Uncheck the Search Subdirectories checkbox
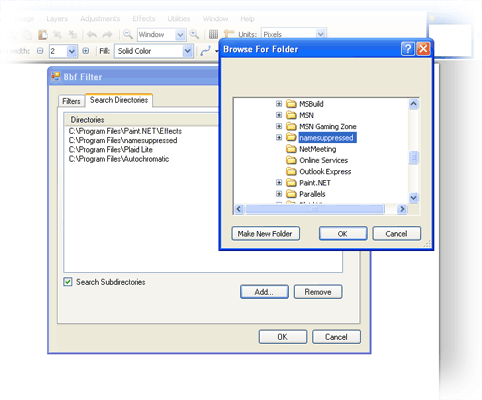 (68, 282)
